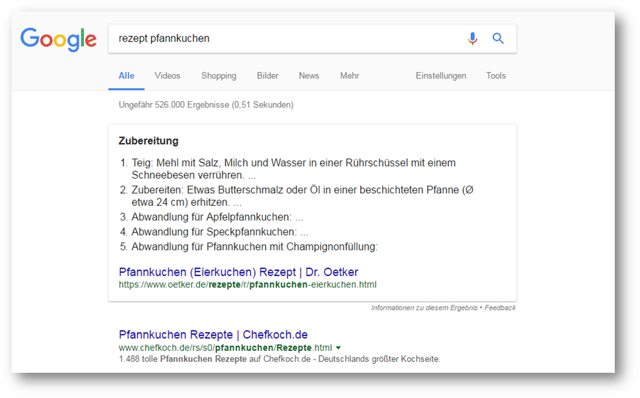
Task: Start voice search with microphone icon
Action: click(x=472, y=38)
